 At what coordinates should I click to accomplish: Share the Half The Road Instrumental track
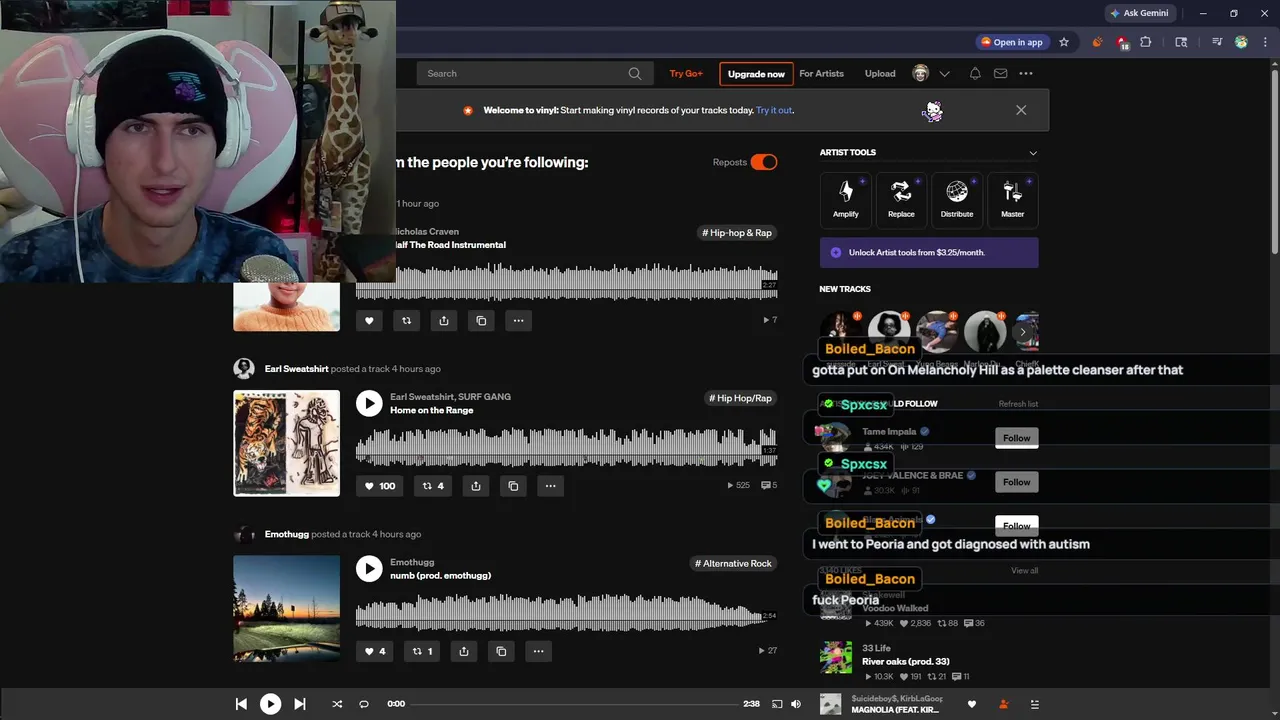click(x=443, y=321)
